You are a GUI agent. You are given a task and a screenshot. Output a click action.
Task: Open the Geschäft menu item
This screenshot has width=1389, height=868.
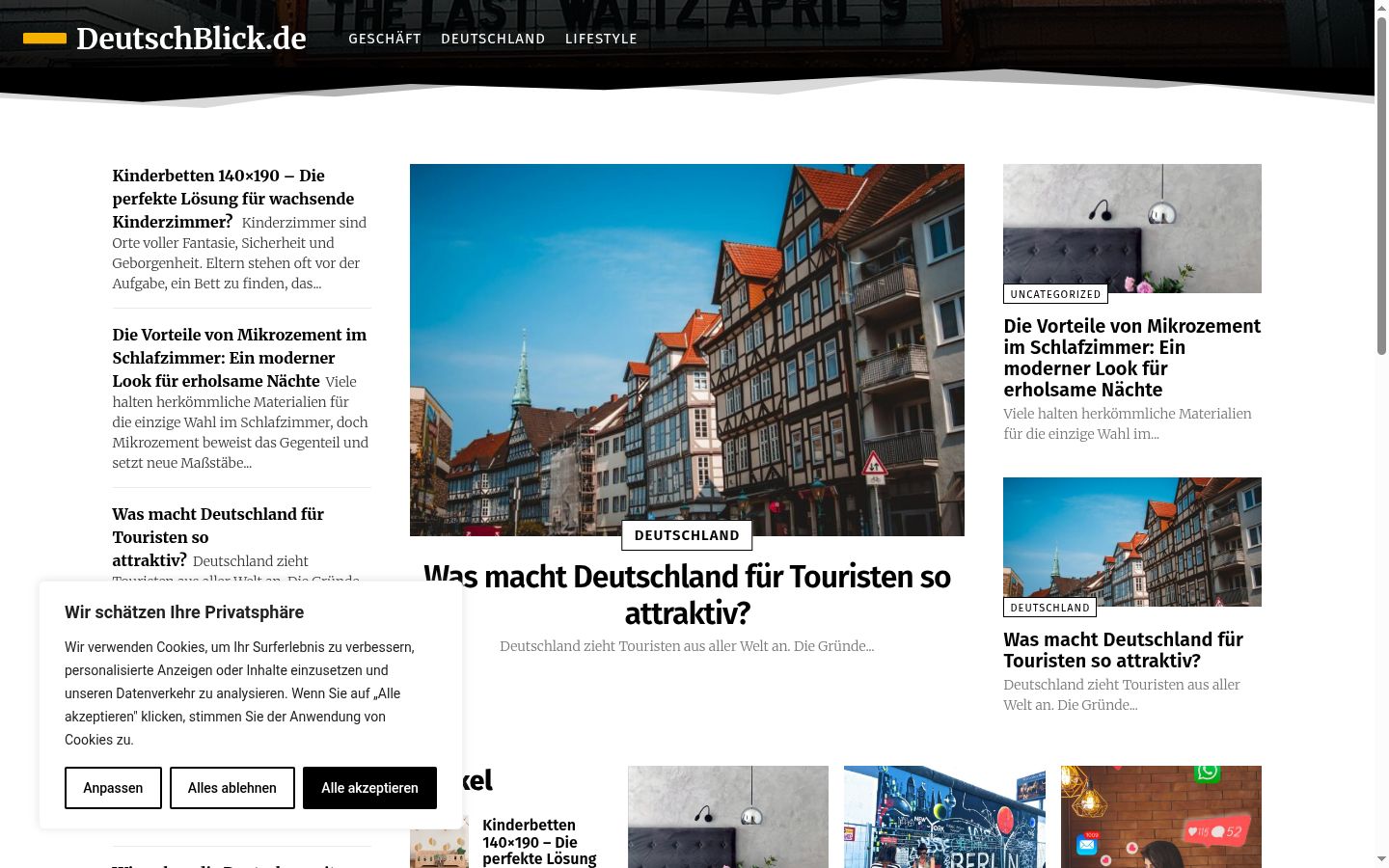[x=385, y=39]
